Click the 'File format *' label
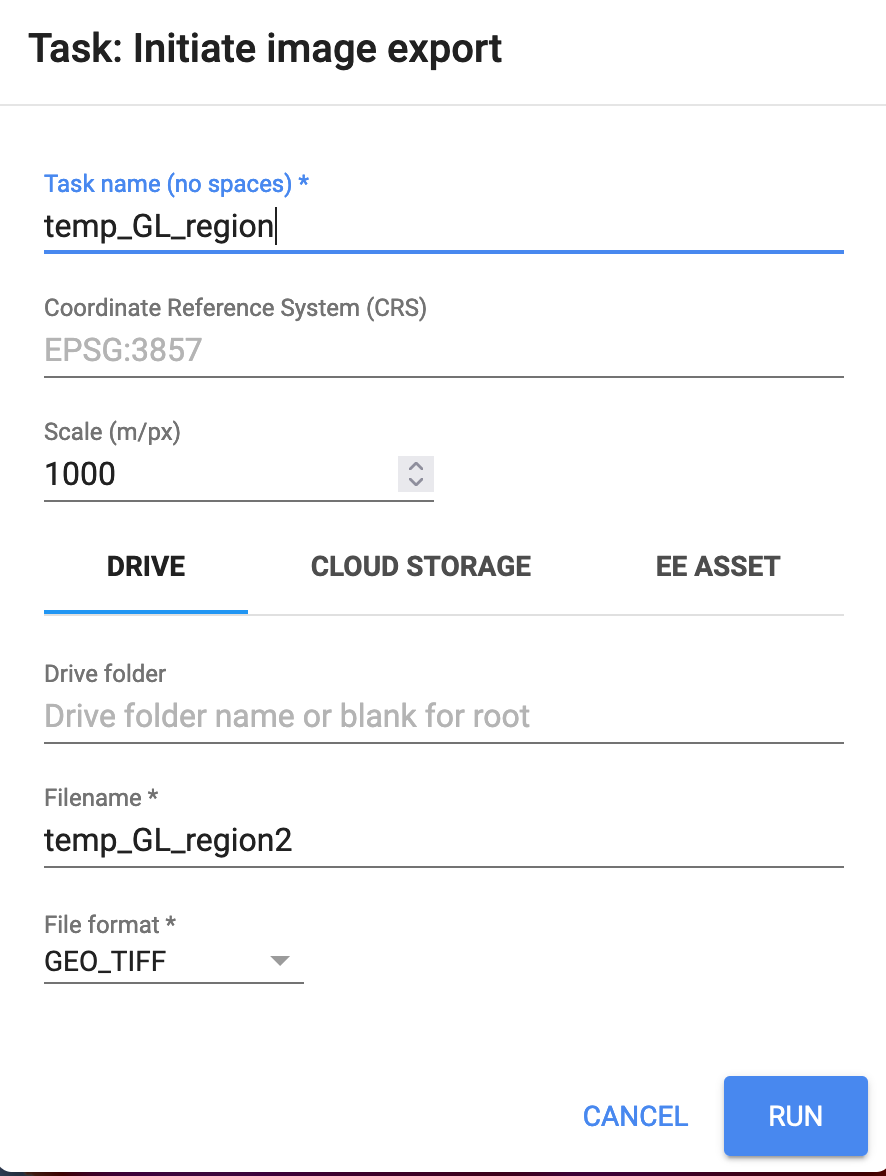Viewport: 886px width, 1176px height. 110,924
